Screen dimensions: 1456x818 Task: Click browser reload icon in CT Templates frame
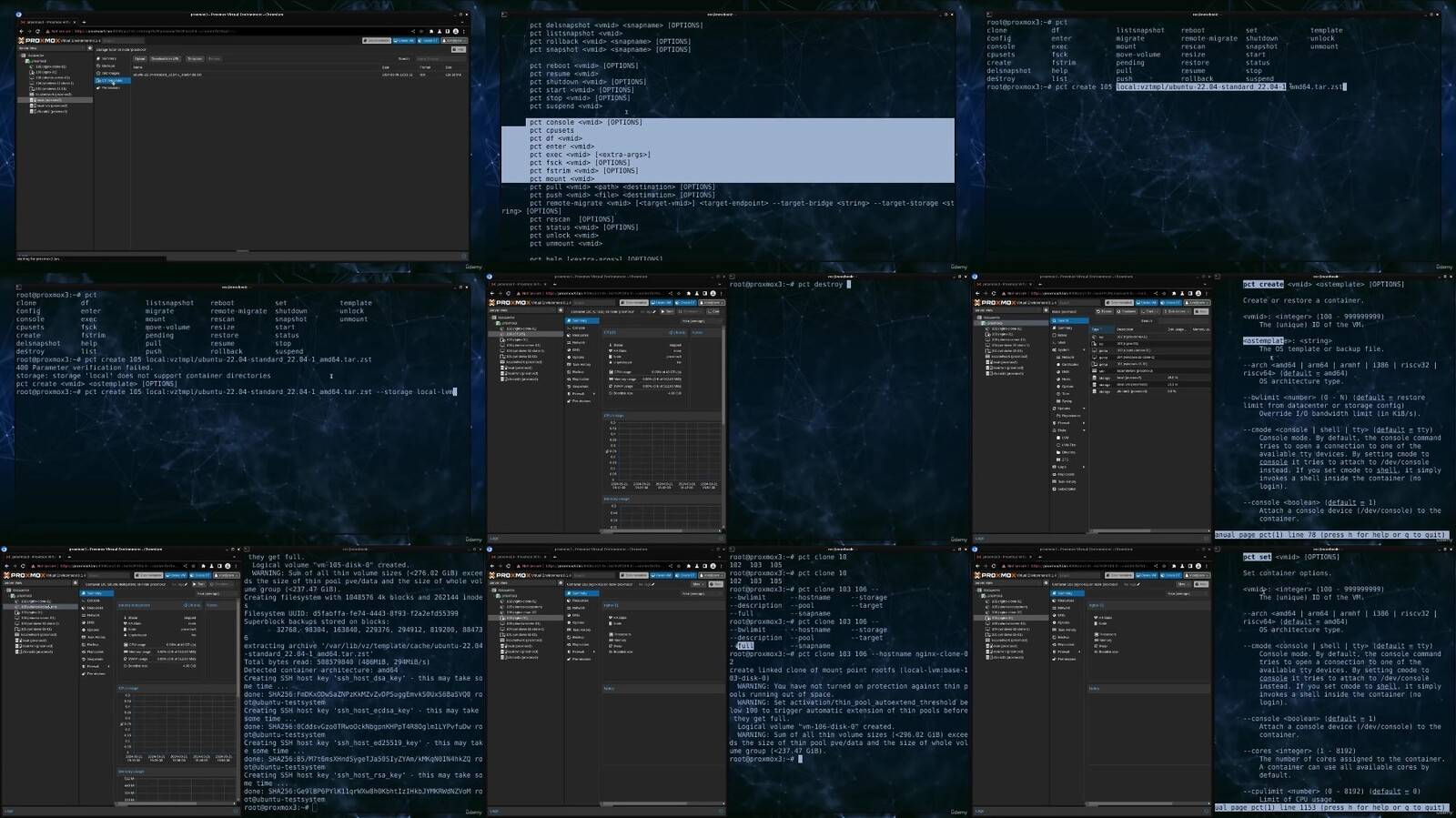[x=37, y=31]
